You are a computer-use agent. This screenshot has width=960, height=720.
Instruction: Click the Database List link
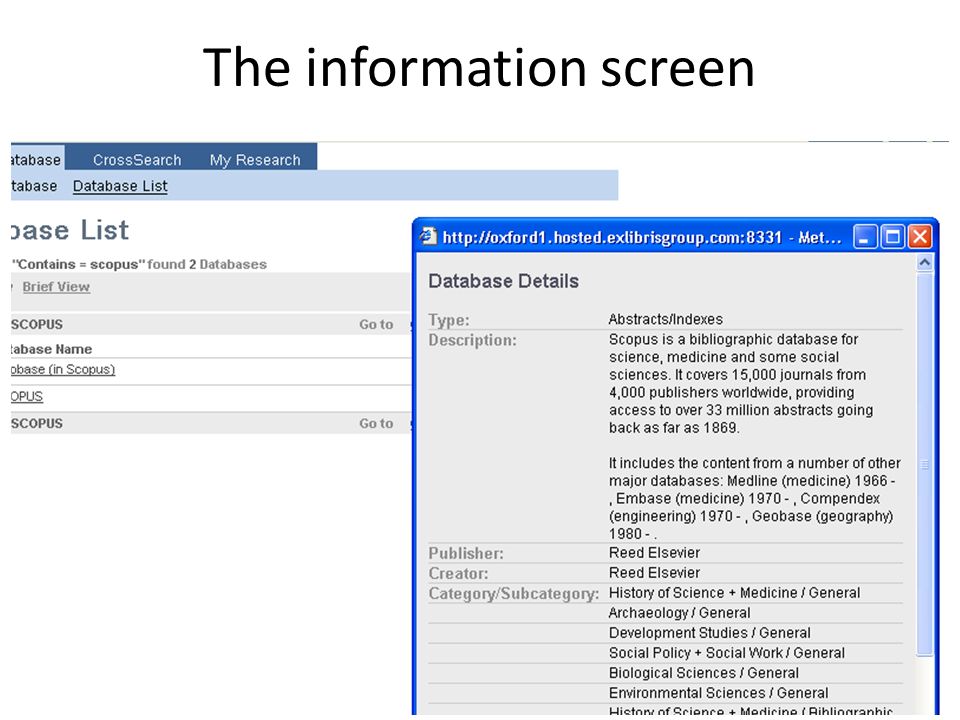click(120, 186)
